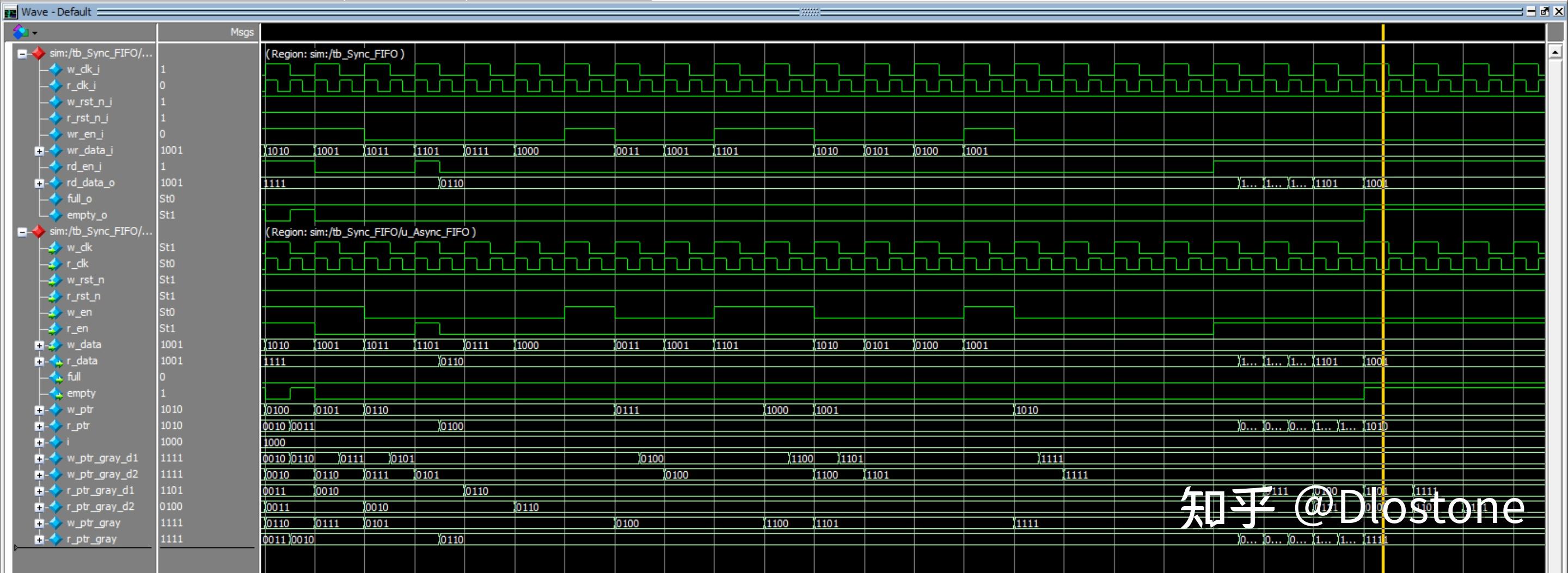Click the vertical scrollbar up arrow
The image size is (1568, 573).
click(x=1554, y=52)
